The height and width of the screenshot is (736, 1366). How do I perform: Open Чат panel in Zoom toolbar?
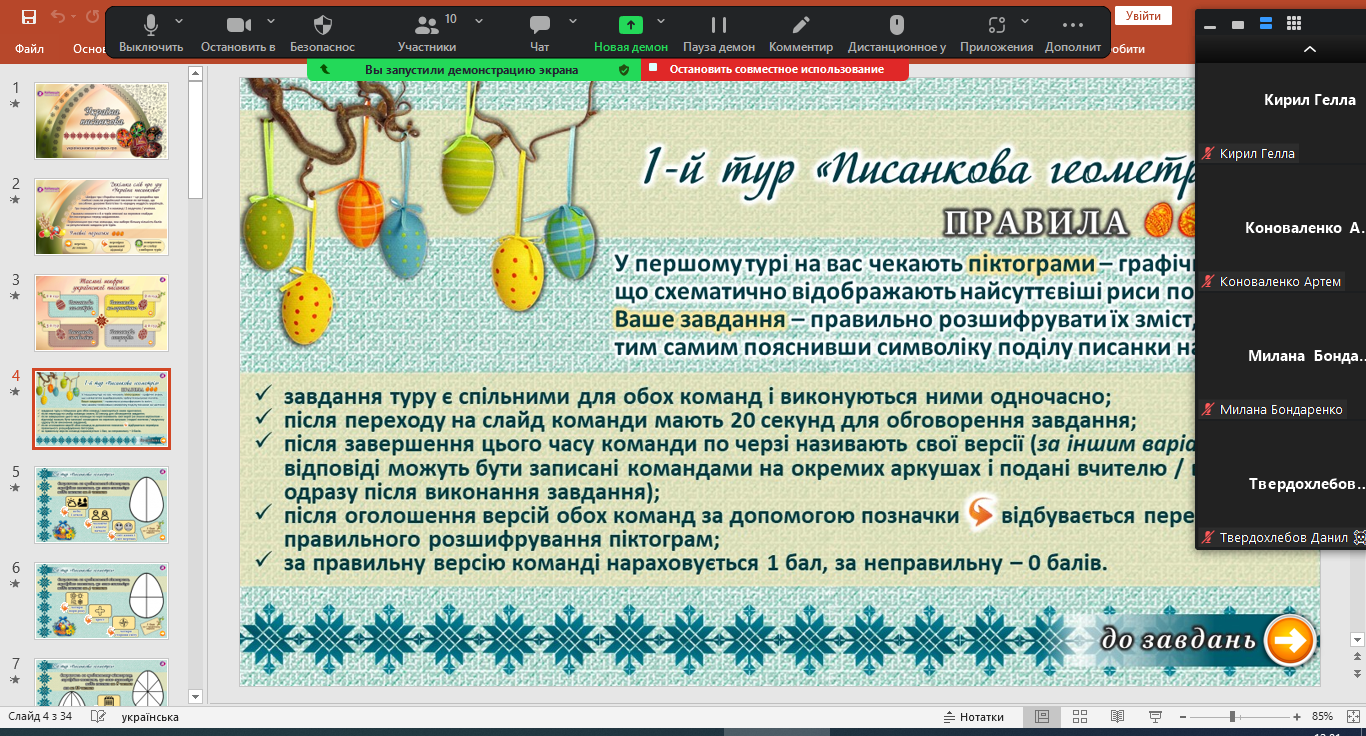pyautogui.click(x=540, y=33)
